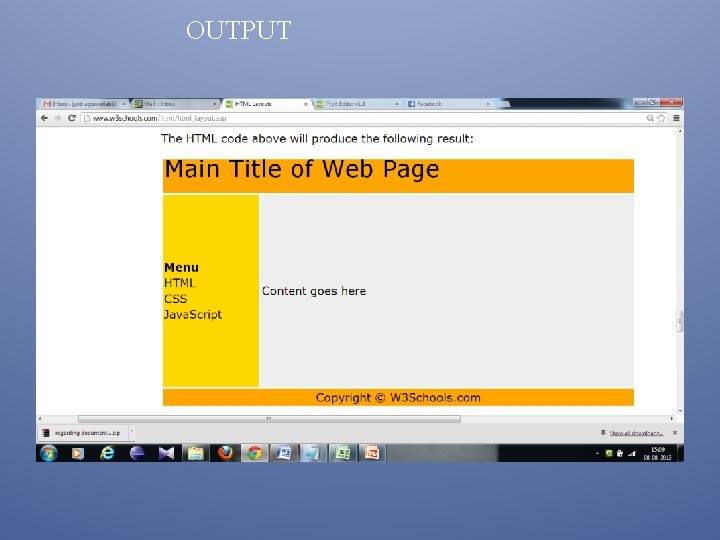Close the Tryit Editor tab
Image resolution: width=720 pixels, height=540 pixels.
(x=397, y=104)
